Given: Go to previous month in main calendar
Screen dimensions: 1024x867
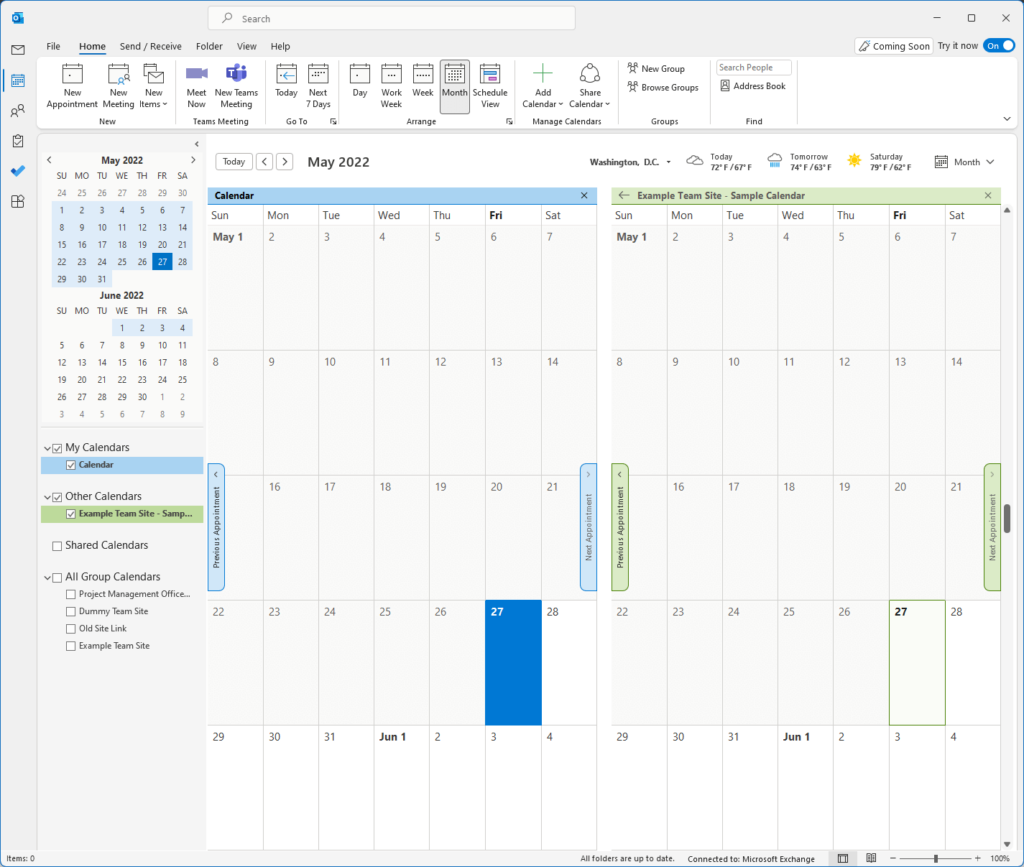Looking at the screenshot, I should coord(264,162).
